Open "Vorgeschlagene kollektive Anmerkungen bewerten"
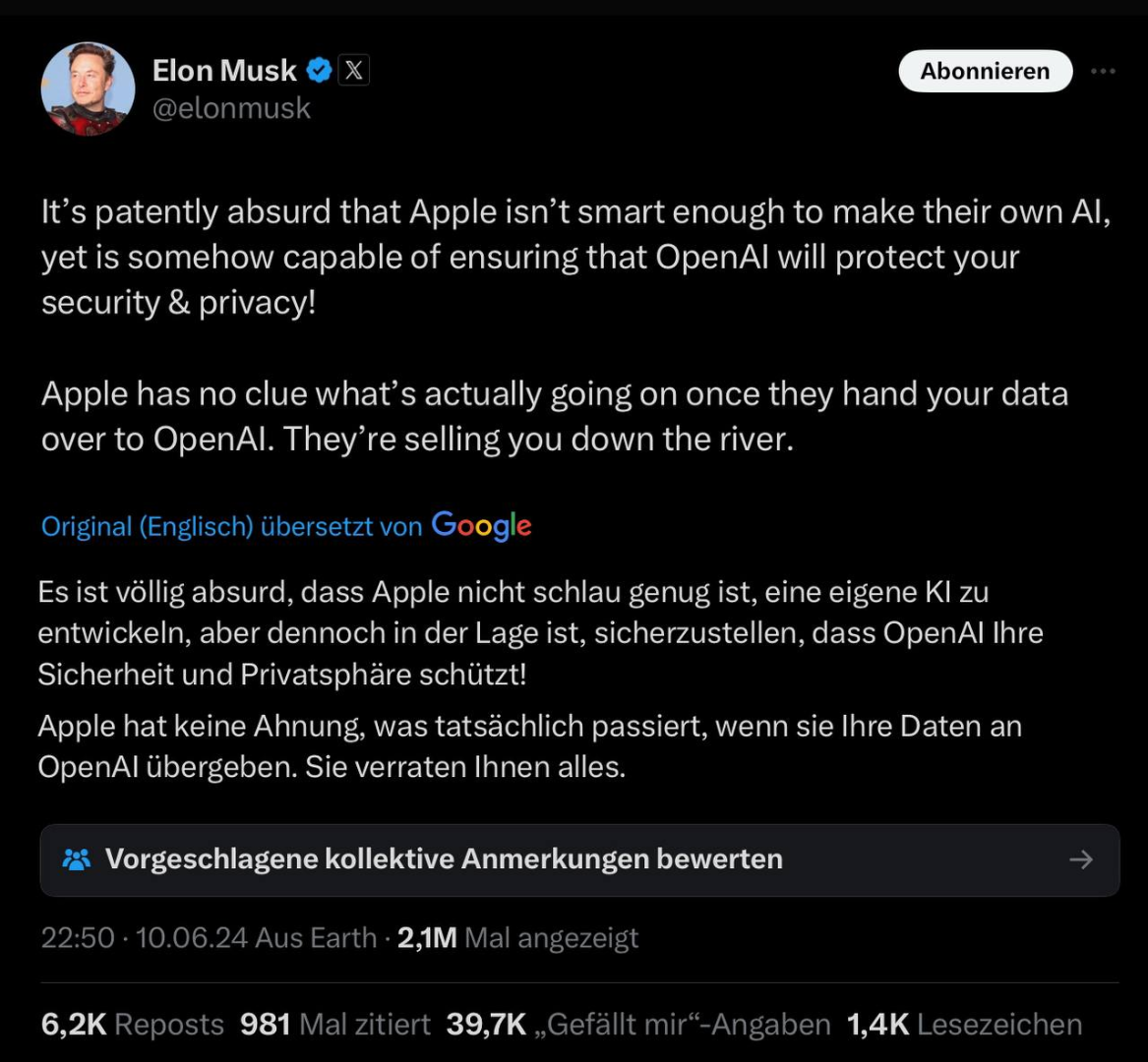This screenshot has height=1062, width=1148. point(444,859)
